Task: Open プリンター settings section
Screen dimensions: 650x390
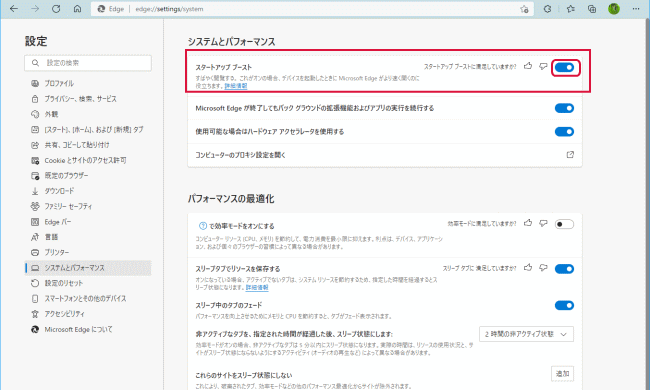Action: 88,252
